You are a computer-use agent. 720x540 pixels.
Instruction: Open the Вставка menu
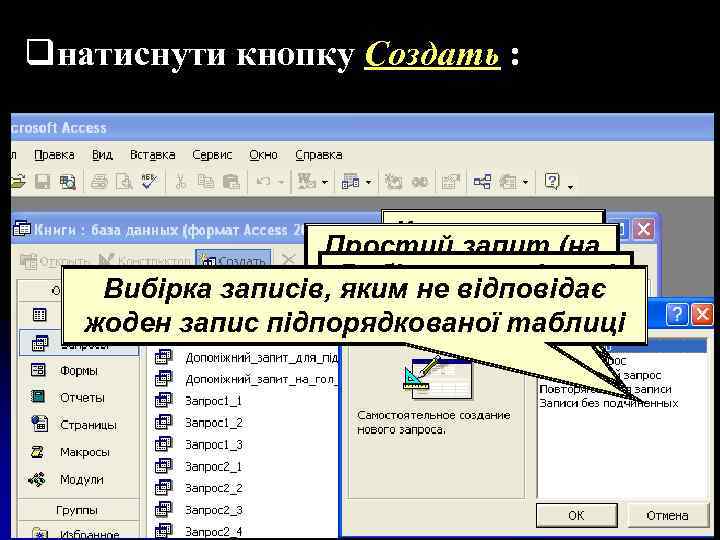(152, 155)
